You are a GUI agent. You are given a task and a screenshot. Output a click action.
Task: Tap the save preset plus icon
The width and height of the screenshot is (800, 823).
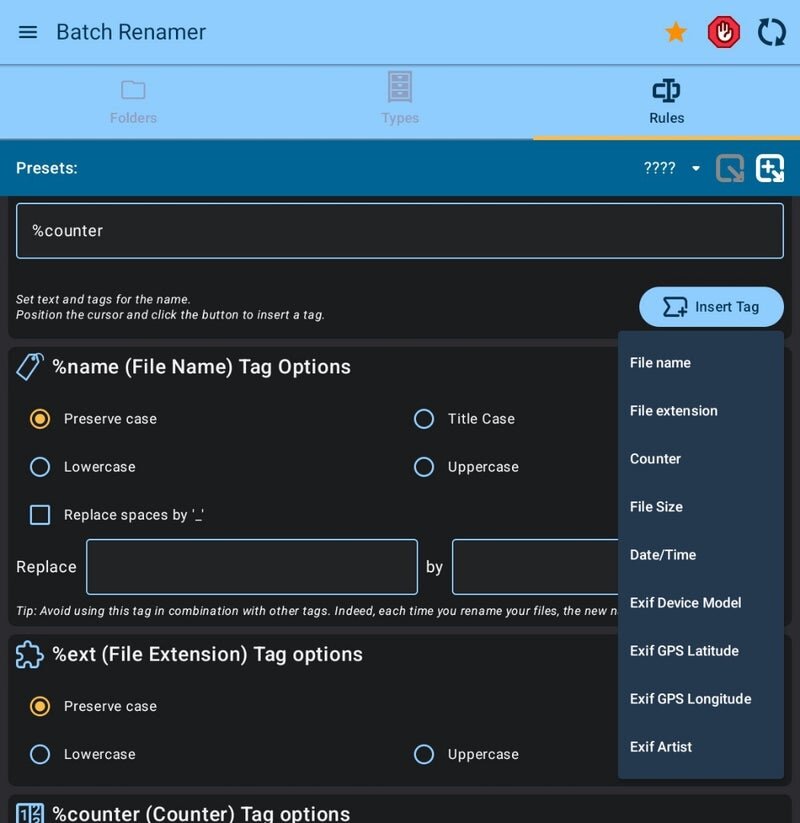(770, 168)
